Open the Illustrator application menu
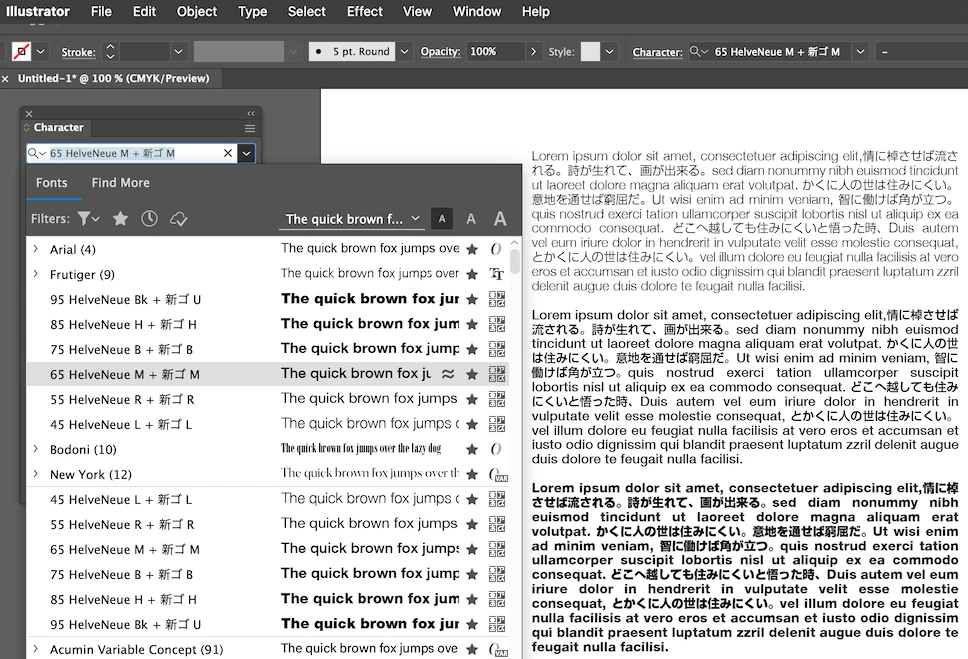Image resolution: width=968 pixels, height=659 pixels. [38, 11]
